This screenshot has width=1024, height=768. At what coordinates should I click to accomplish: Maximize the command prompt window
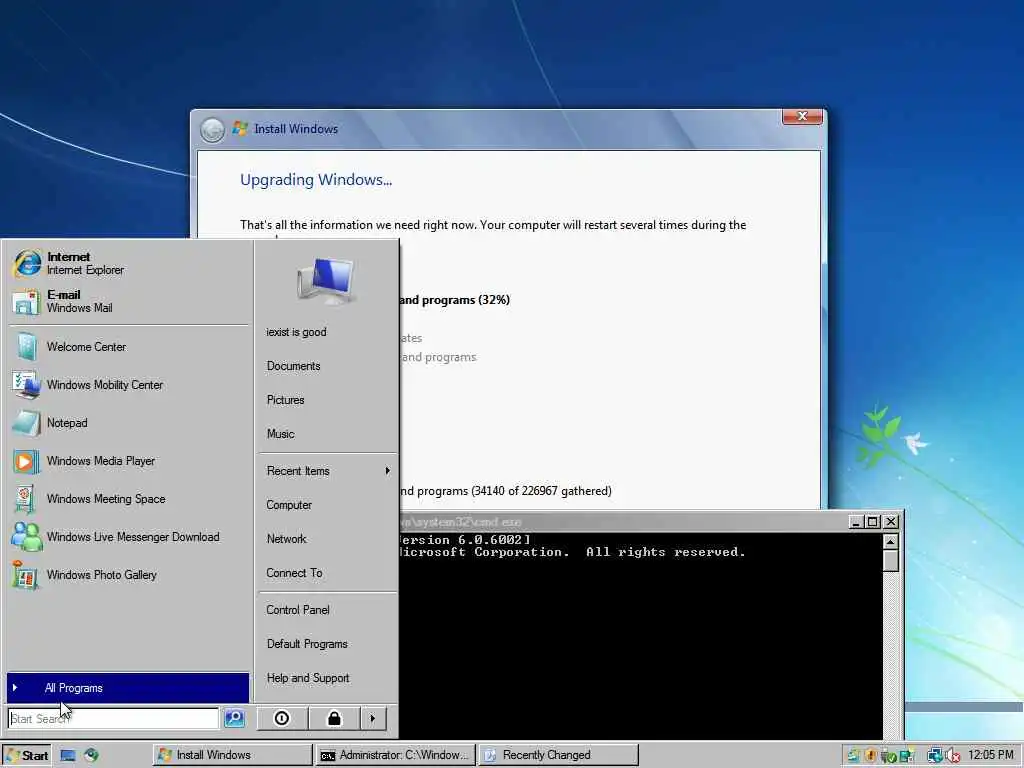tap(872, 521)
